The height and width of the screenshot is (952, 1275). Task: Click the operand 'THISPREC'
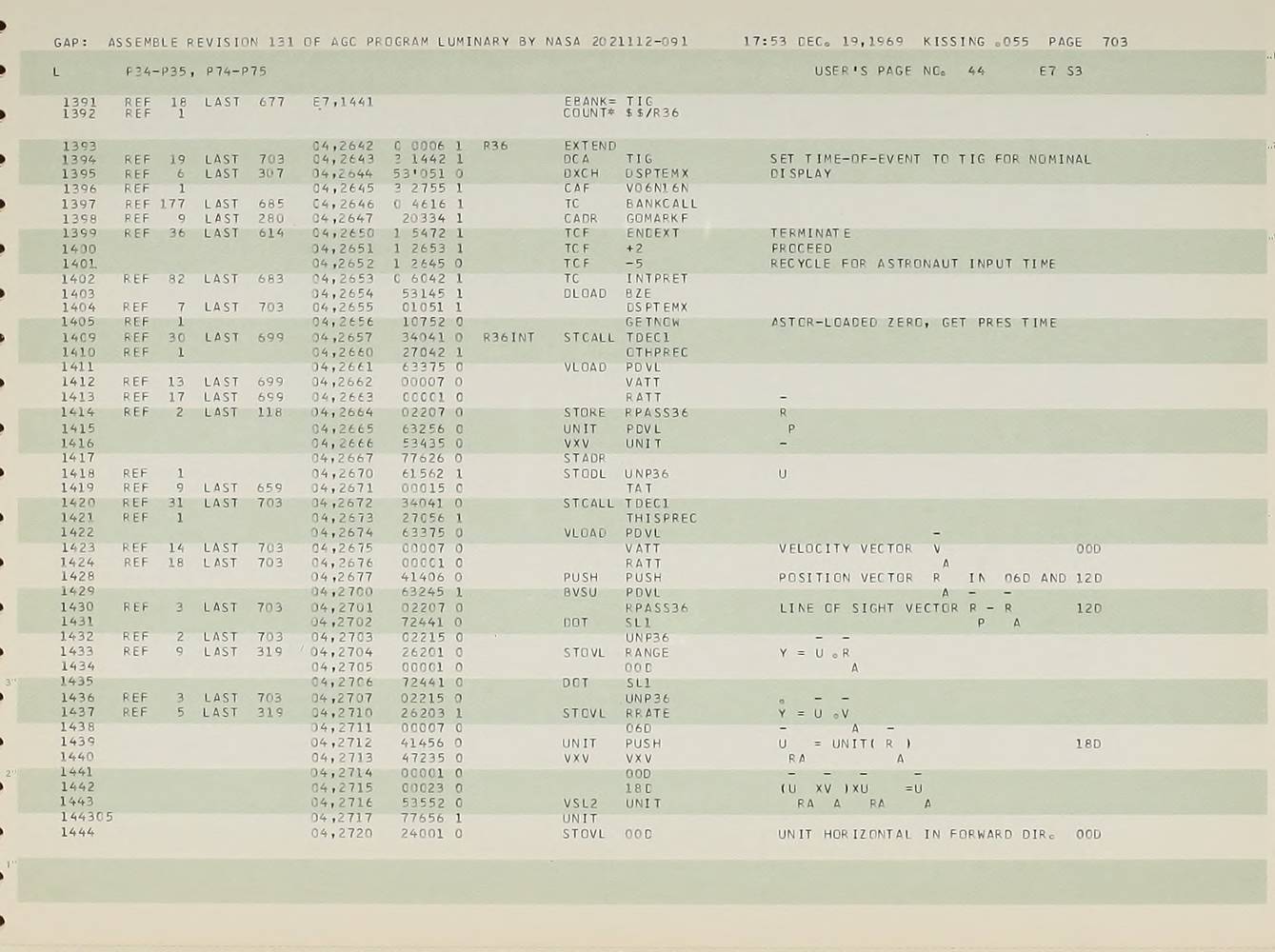(661, 519)
